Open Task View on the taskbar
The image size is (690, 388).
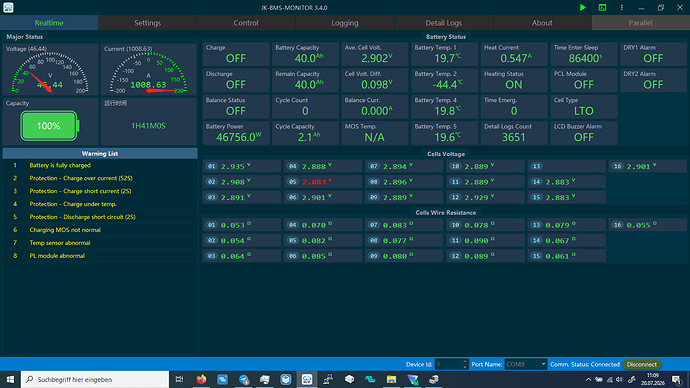tap(179, 379)
